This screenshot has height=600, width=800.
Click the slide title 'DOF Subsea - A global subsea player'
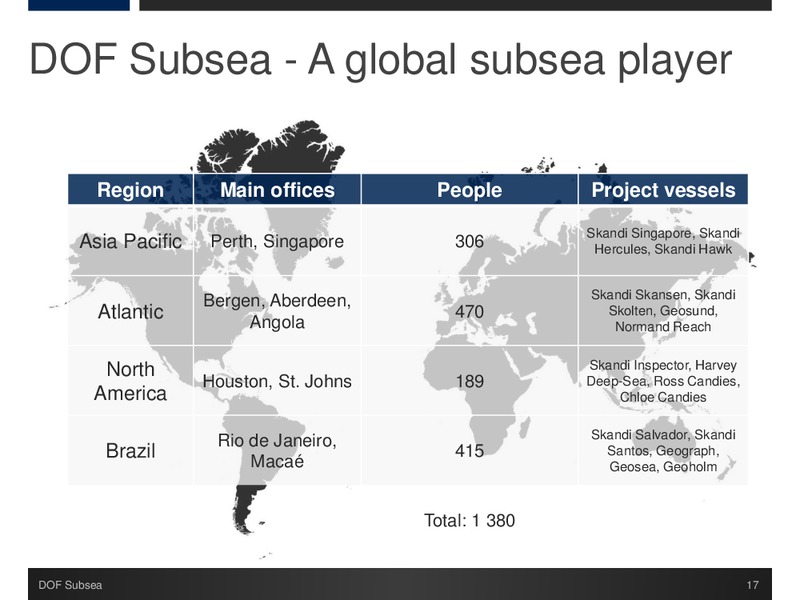click(381, 60)
